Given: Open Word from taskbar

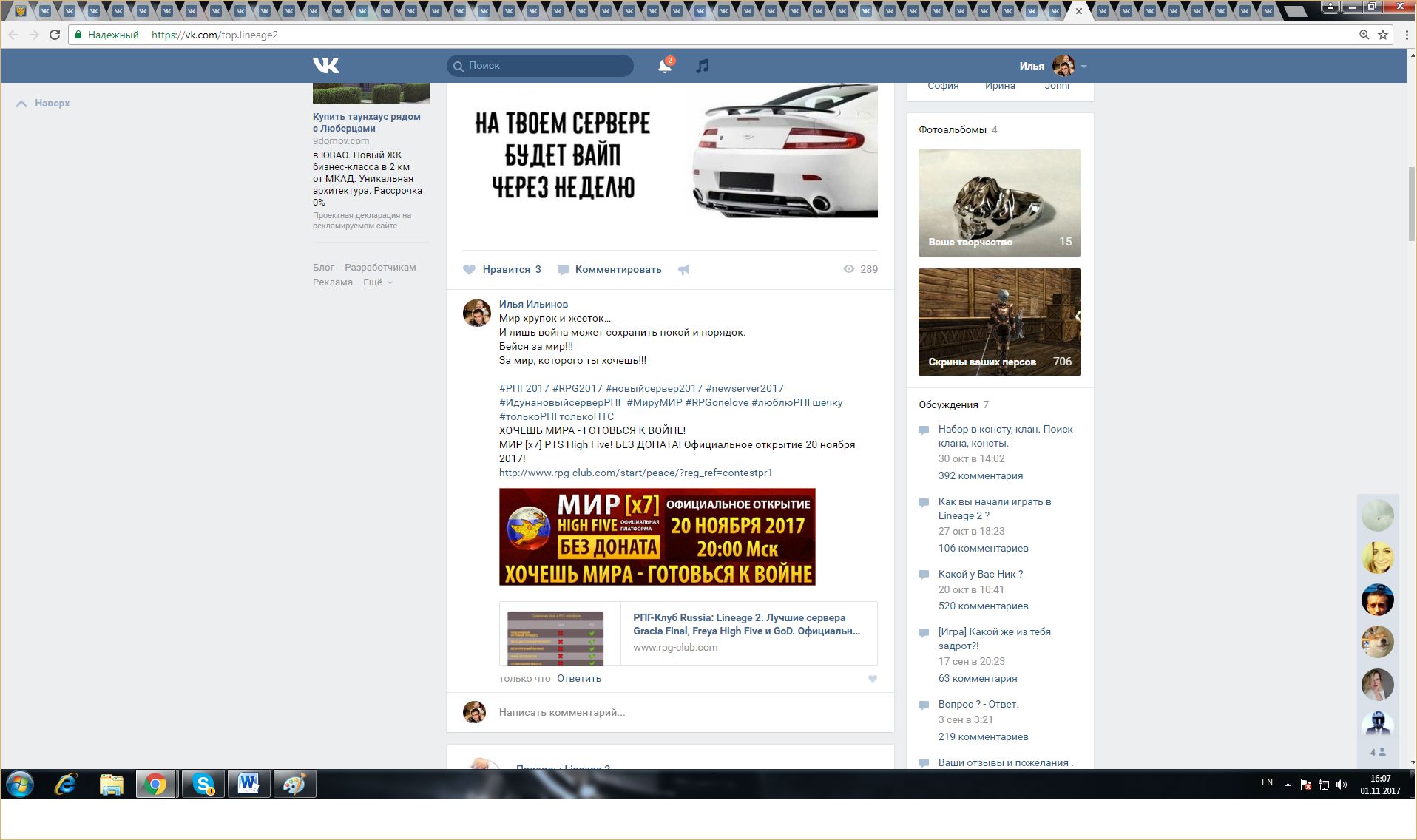Looking at the screenshot, I should tap(248, 784).
